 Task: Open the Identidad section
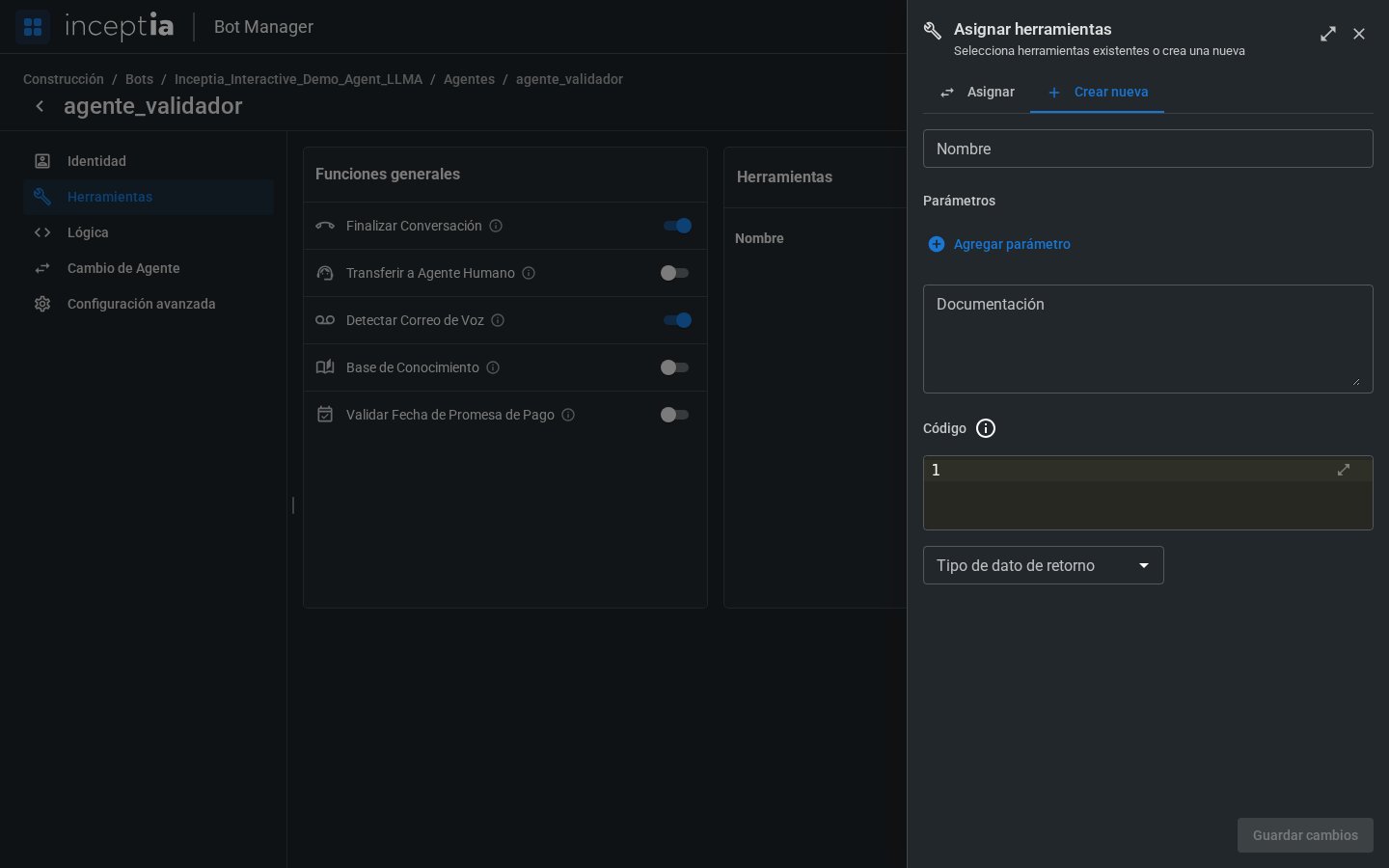pos(149,161)
